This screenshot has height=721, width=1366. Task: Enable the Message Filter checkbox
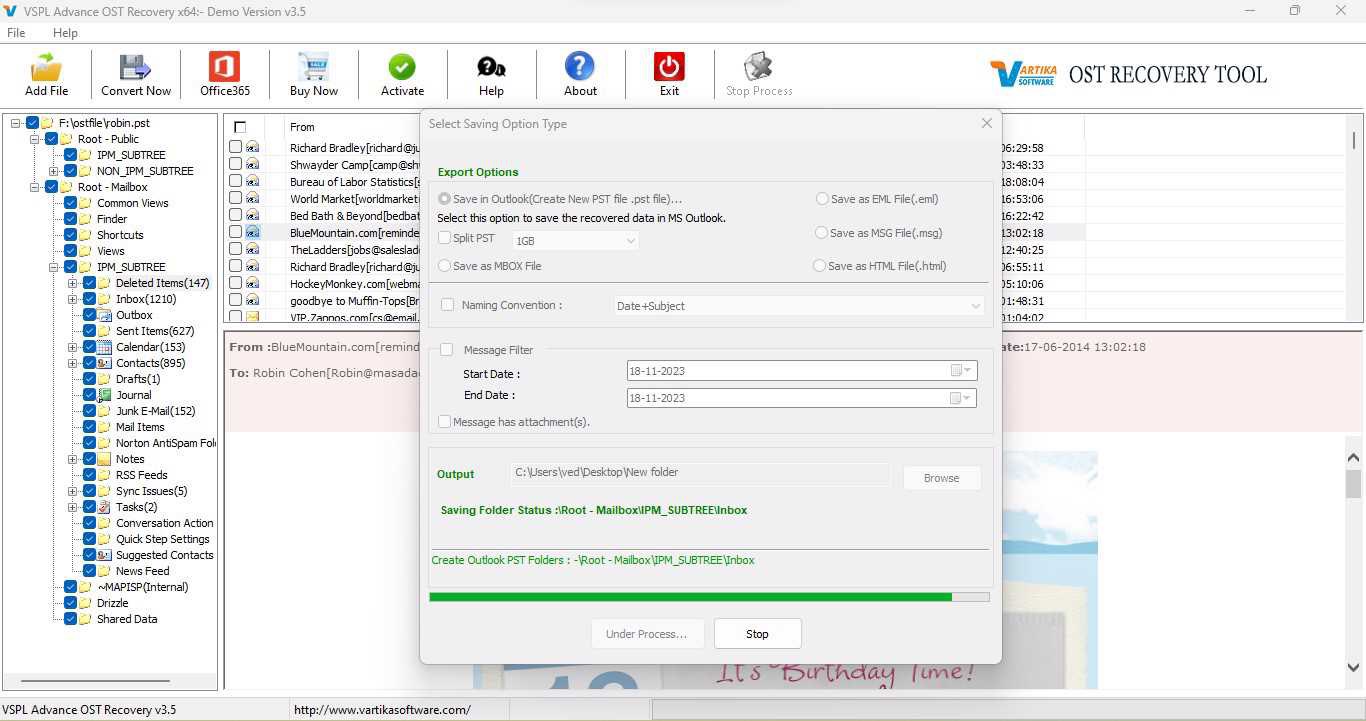[446, 350]
